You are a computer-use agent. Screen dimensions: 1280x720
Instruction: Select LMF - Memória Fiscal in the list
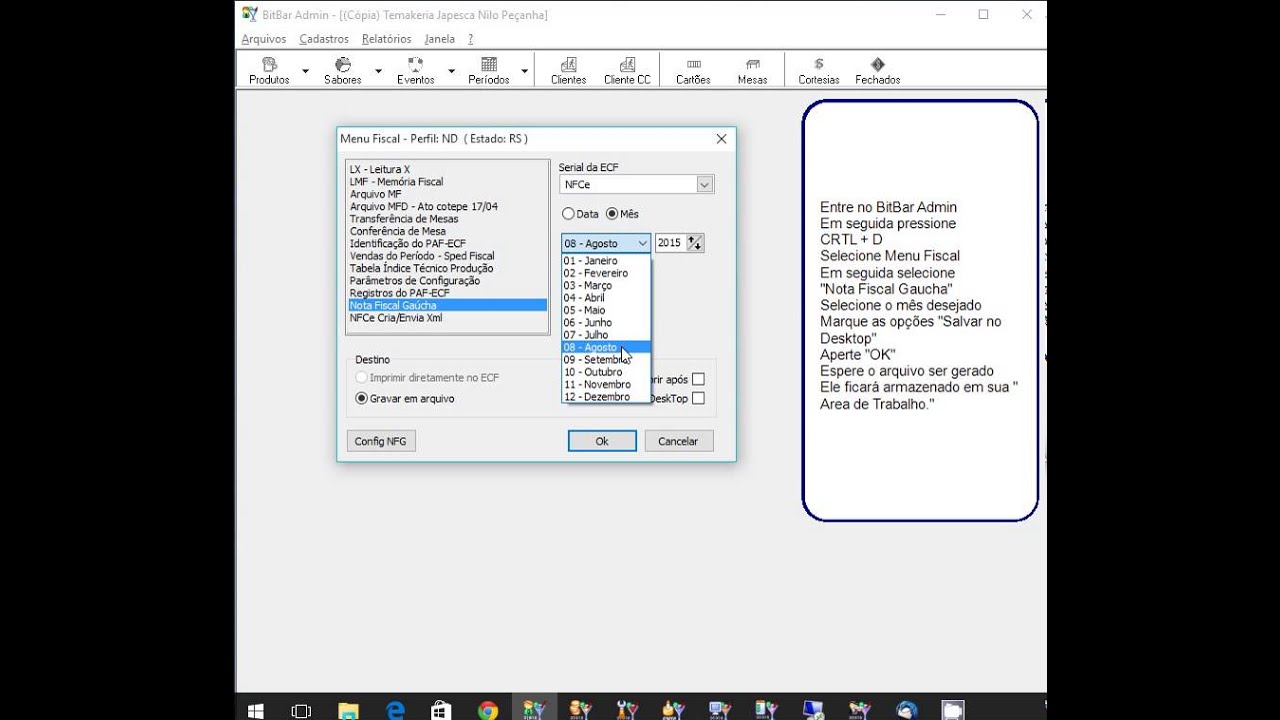click(x=447, y=182)
